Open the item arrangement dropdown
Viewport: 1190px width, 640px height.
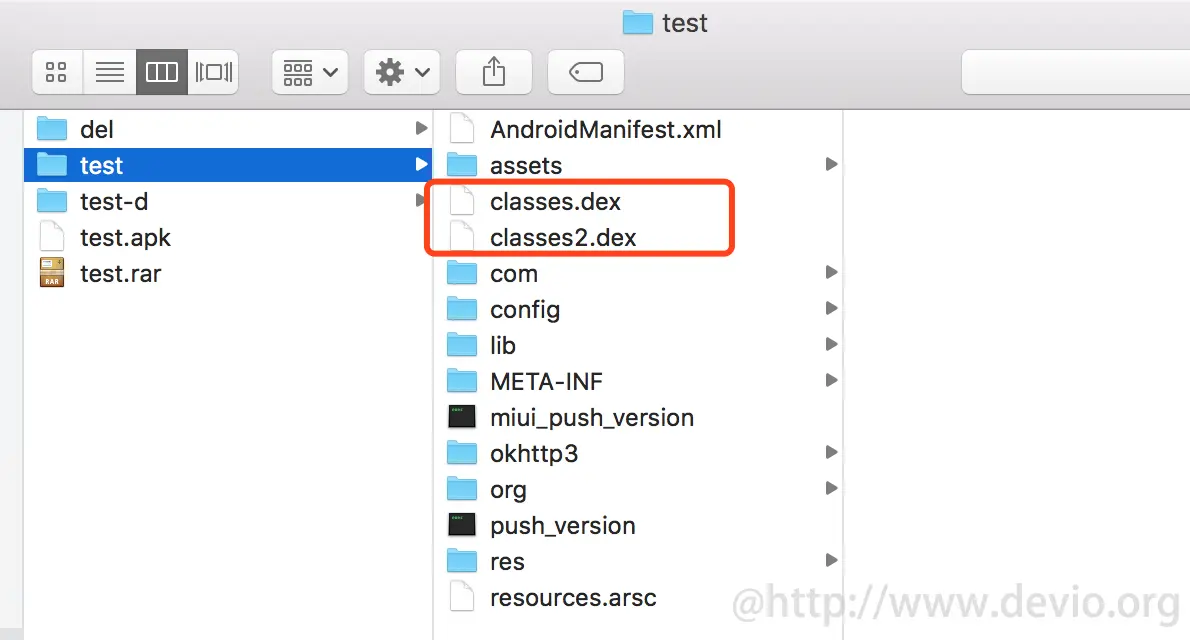(309, 71)
